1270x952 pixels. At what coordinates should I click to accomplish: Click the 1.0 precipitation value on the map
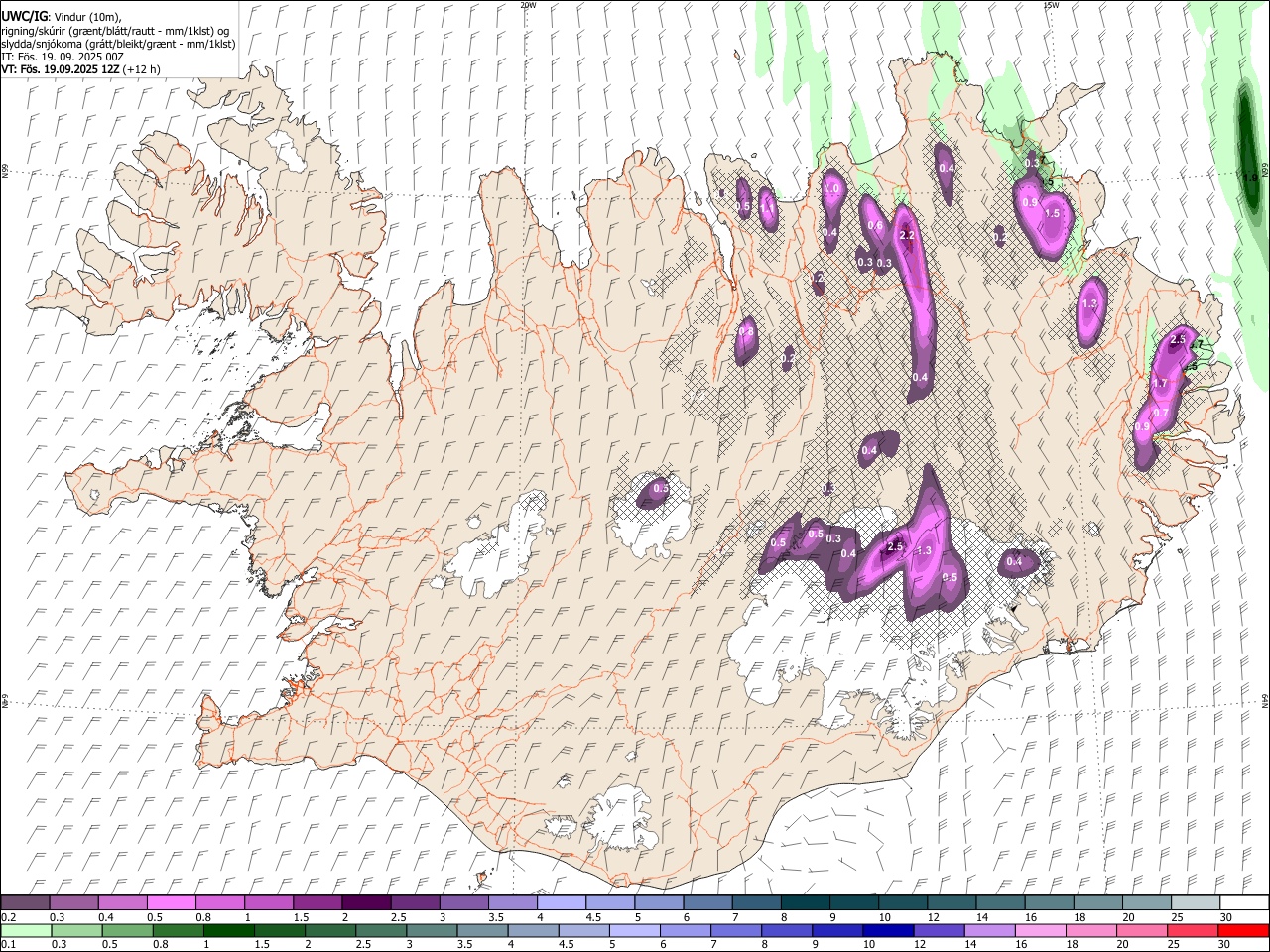click(x=831, y=188)
